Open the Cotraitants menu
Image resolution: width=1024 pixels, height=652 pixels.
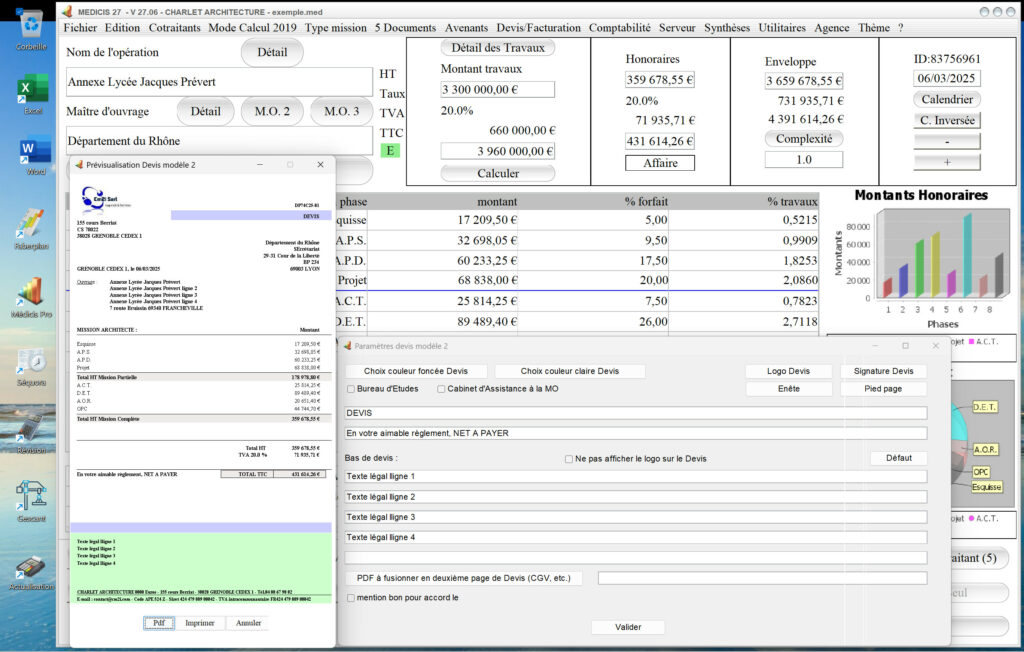click(174, 28)
